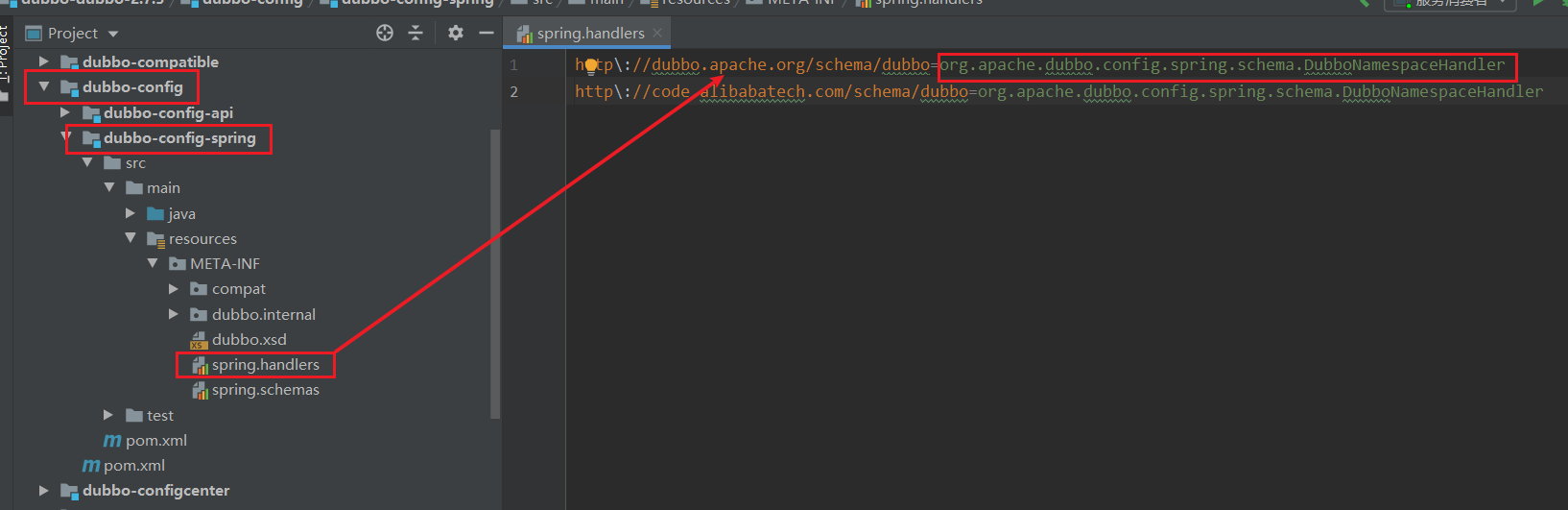
Task: Click the compat folder icon
Action: pos(199,288)
